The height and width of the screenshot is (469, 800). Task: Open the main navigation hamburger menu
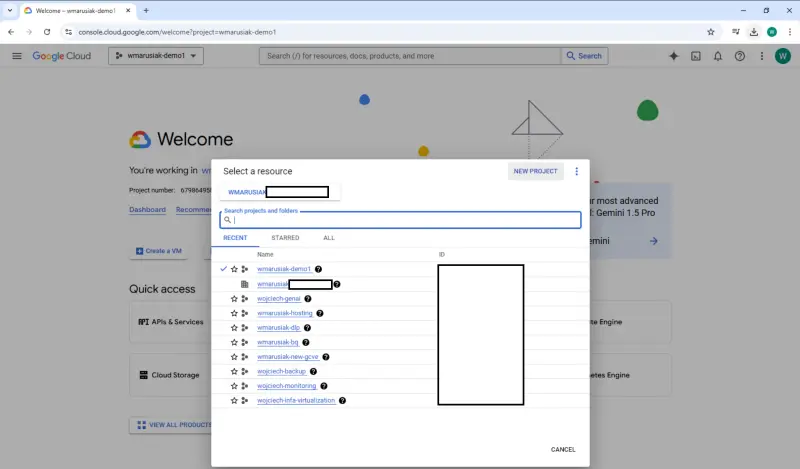click(17, 56)
